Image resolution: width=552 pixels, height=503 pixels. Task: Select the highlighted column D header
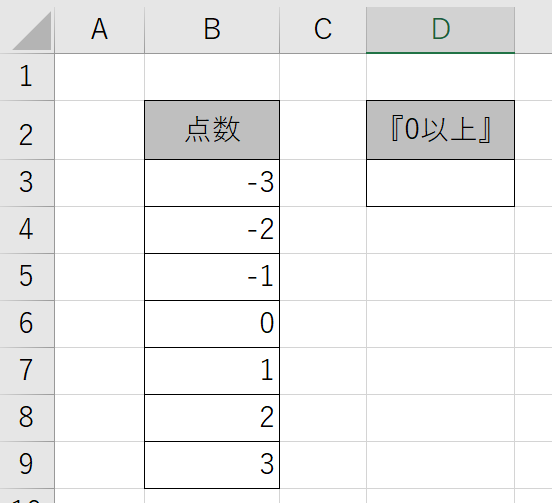(440, 30)
